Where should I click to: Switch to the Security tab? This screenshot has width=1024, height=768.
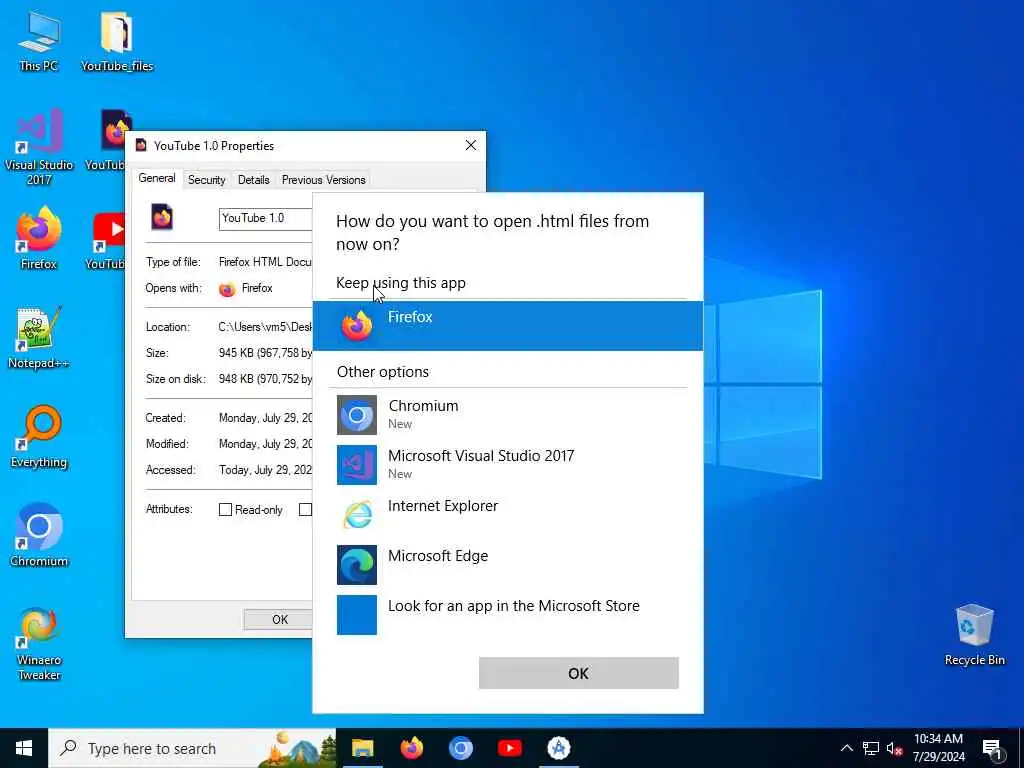coord(206,180)
